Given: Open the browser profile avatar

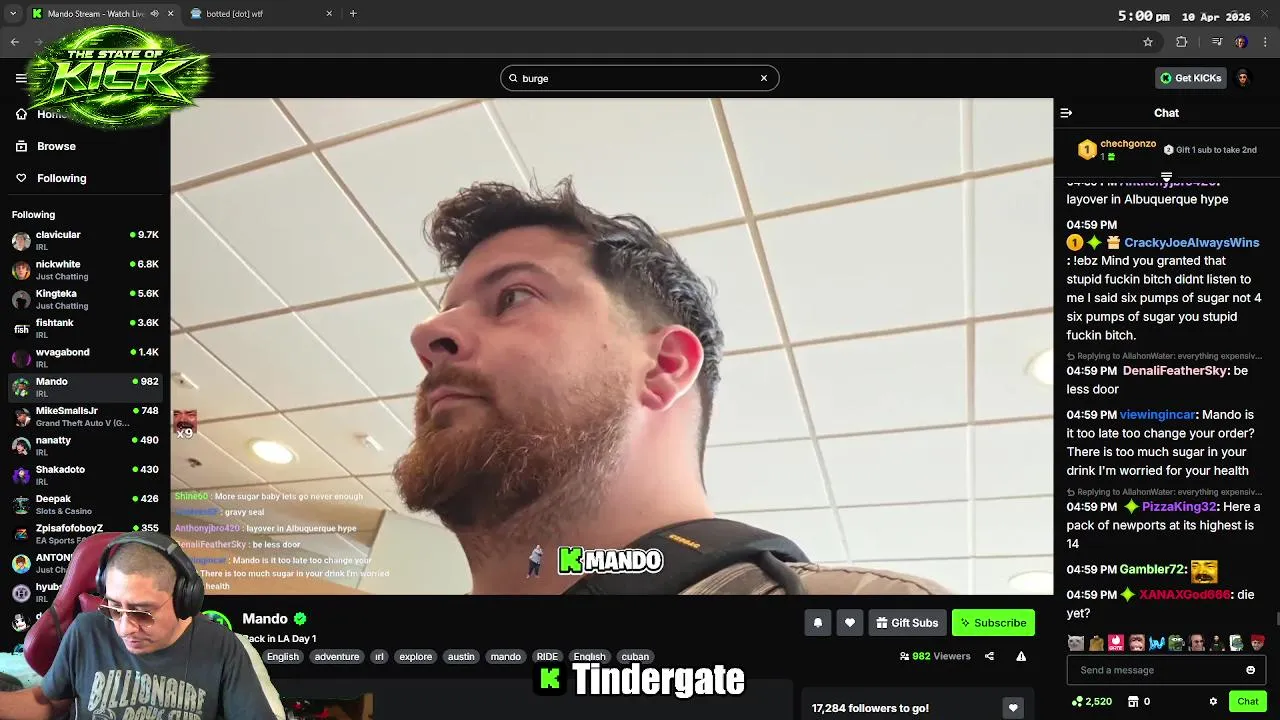Looking at the screenshot, I should pos(1241,42).
